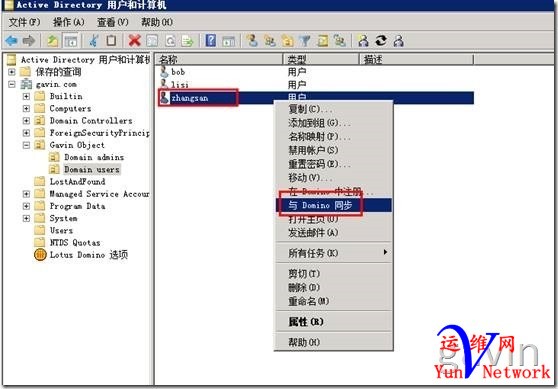
Task: Select the NTDS Quotas container
Action: (75, 243)
